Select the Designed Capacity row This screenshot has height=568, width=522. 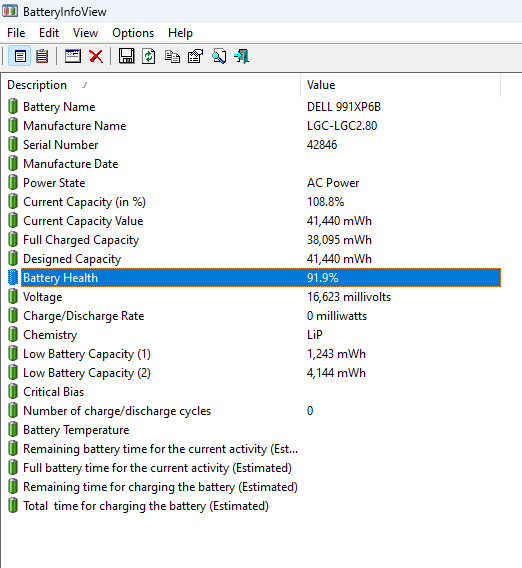254,259
